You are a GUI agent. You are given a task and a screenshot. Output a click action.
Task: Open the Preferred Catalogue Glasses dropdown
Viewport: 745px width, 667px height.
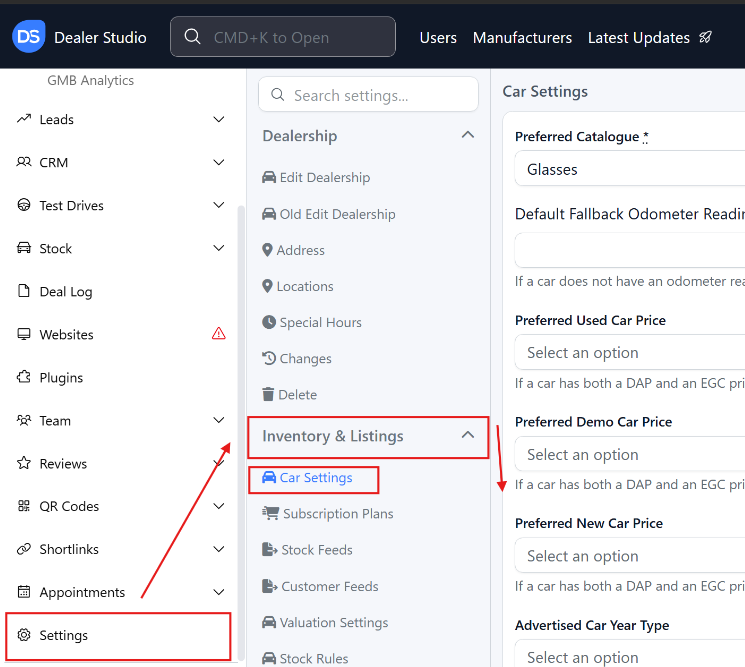630,169
